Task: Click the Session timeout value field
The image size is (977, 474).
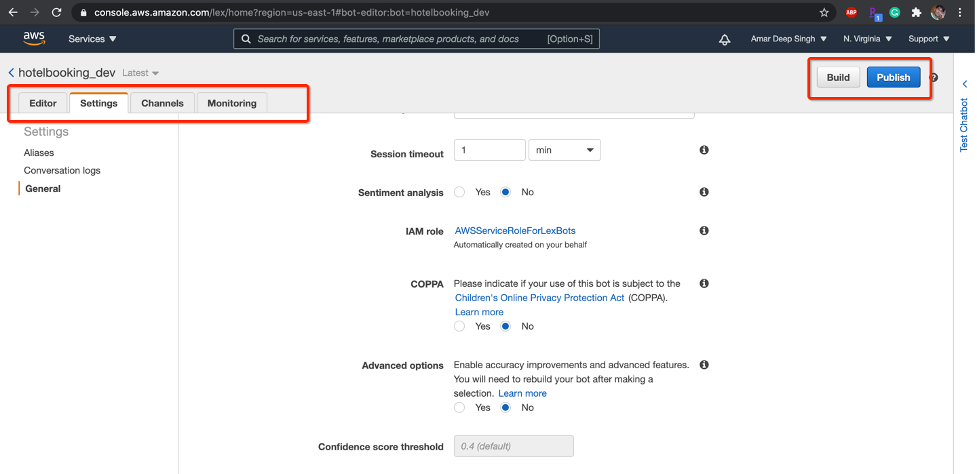Action: point(489,150)
